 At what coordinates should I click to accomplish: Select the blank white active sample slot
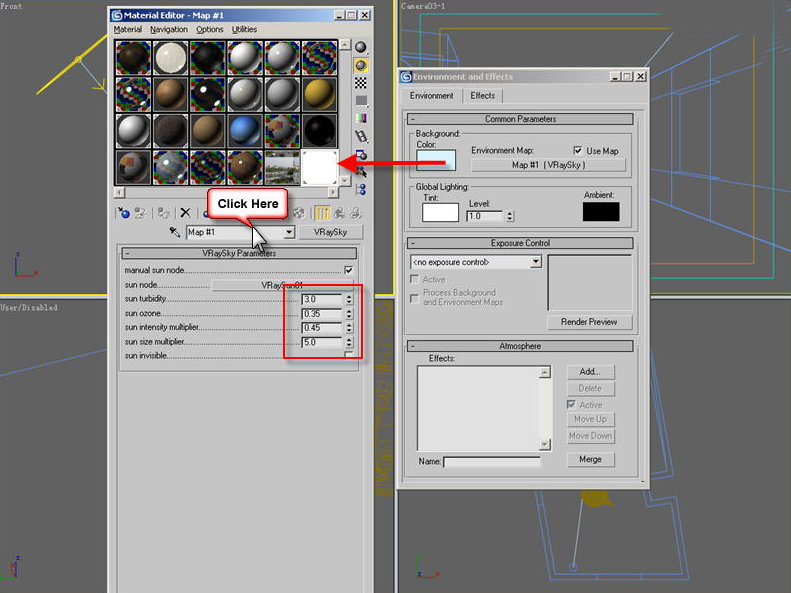click(x=319, y=167)
